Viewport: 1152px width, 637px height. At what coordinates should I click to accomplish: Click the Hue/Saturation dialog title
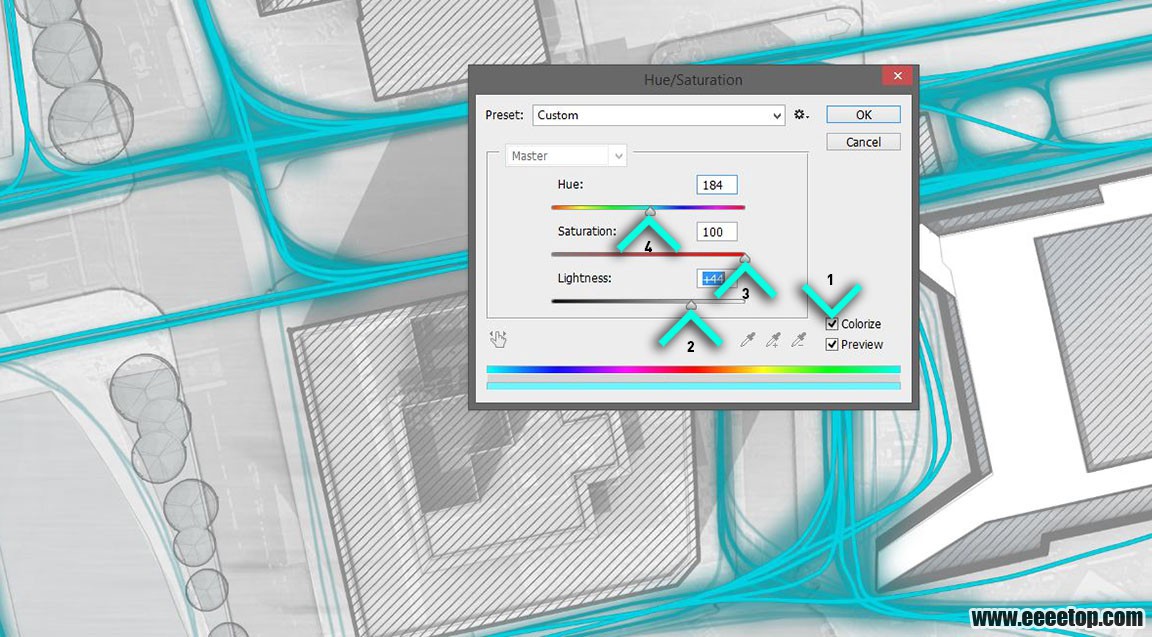click(694, 80)
